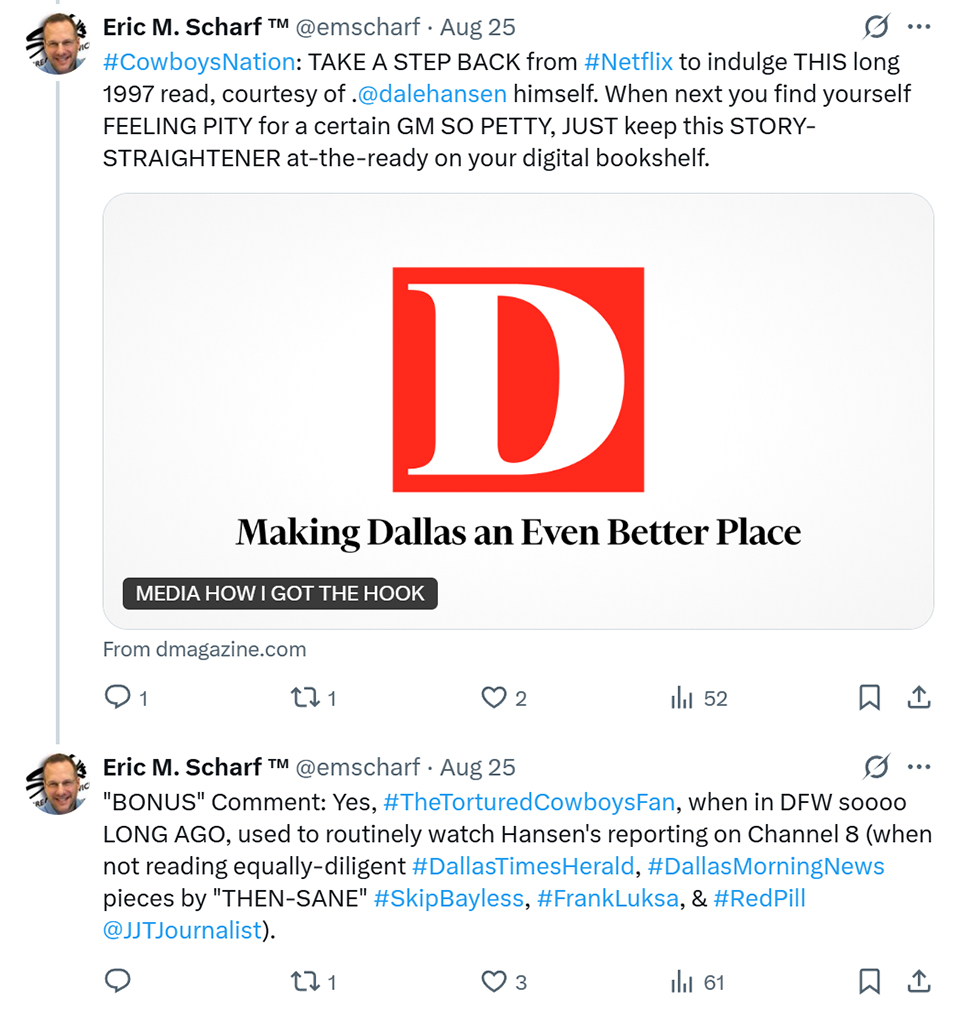The width and height of the screenshot is (960, 1021).
Task: Open Grok icon on second tweet
Action: 876,768
